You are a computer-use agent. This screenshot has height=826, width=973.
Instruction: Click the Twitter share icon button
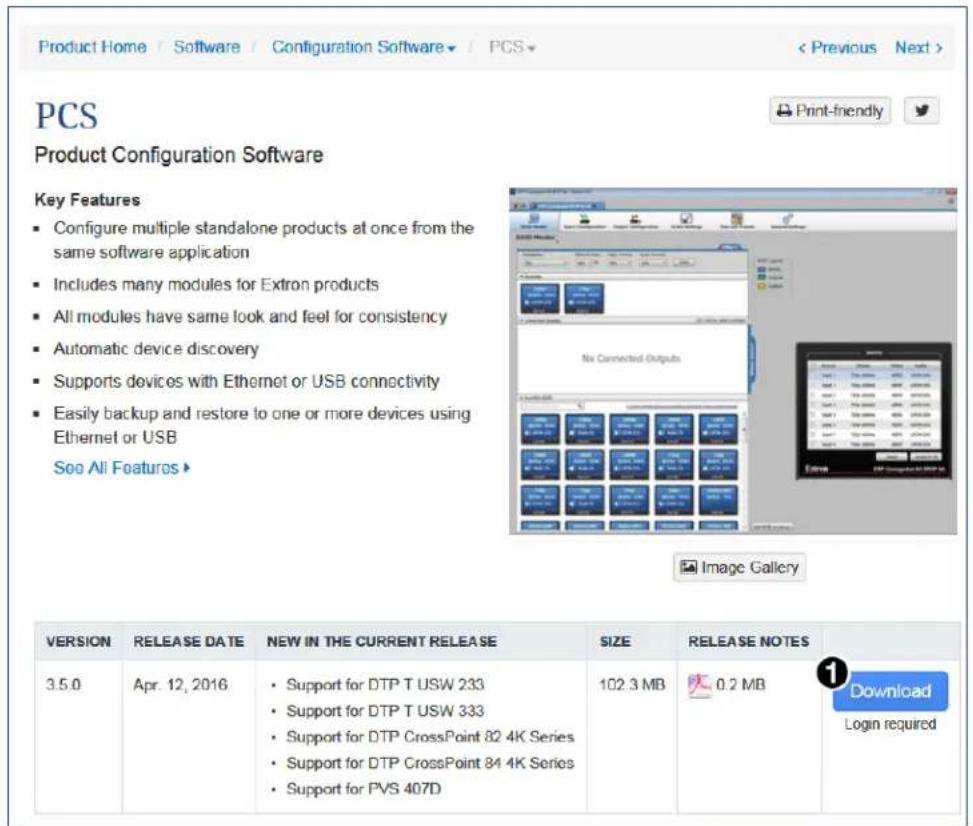pos(921,111)
